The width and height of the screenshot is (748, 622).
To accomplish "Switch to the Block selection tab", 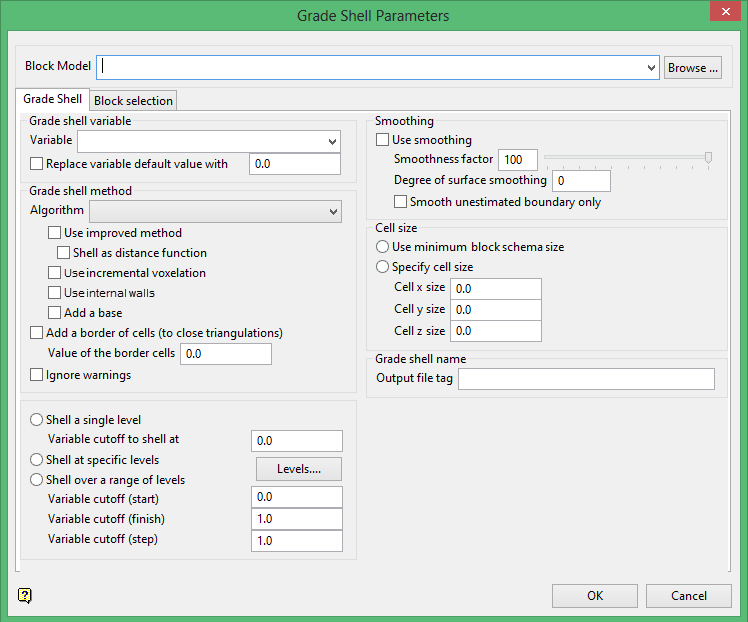I will (x=133, y=101).
